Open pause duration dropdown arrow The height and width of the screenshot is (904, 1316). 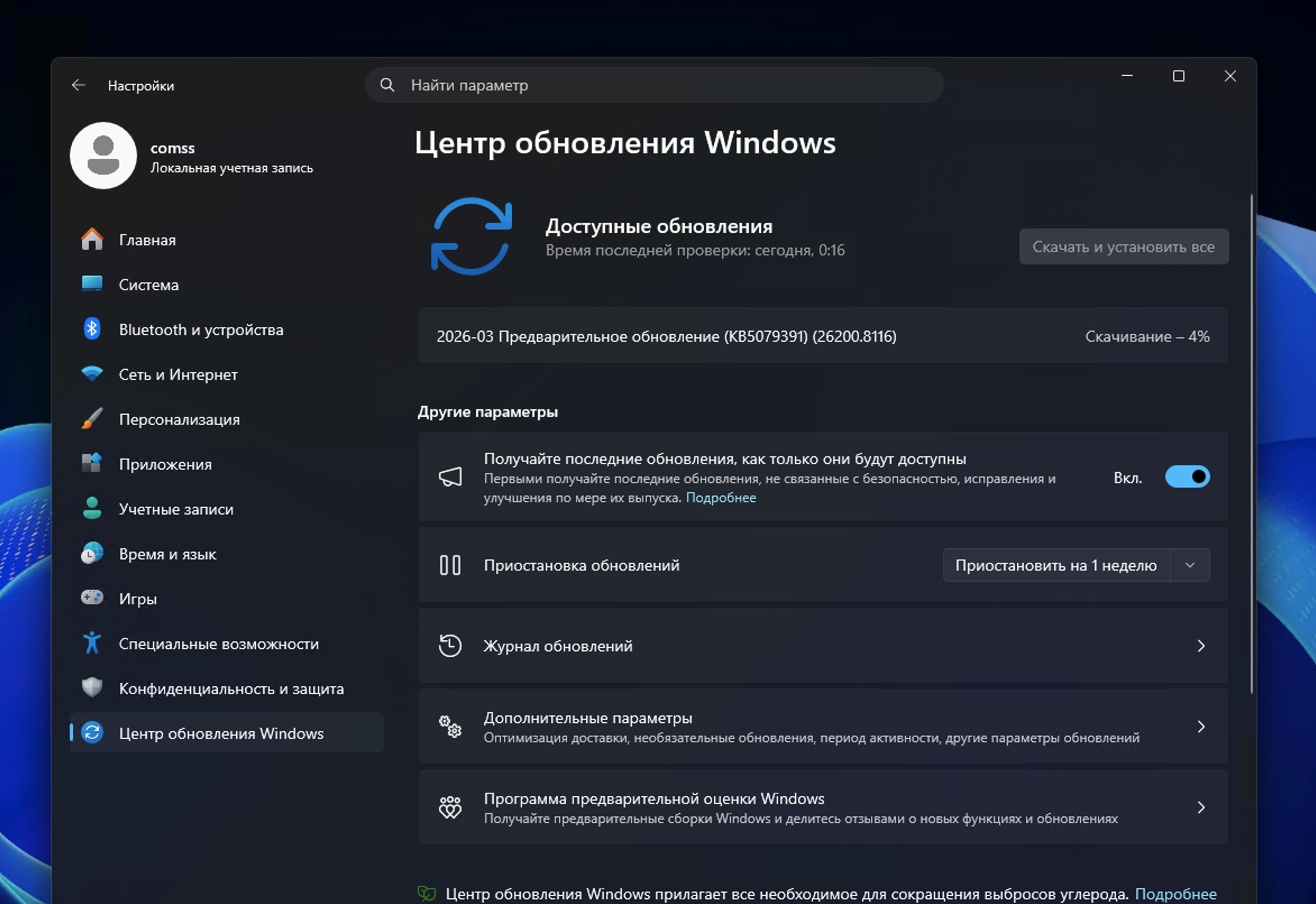pyautogui.click(x=1190, y=565)
